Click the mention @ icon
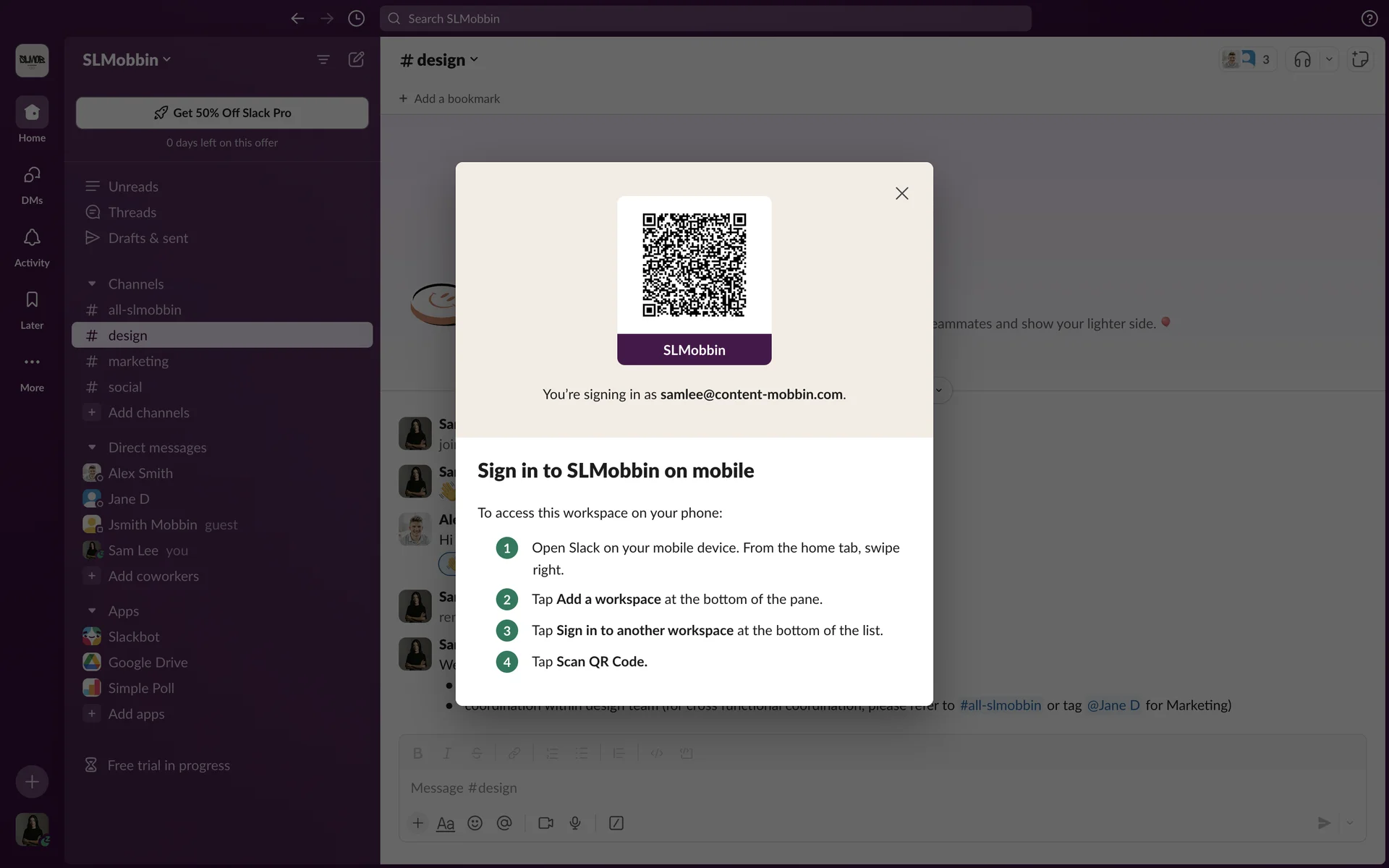Image resolution: width=1389 pixels, height=868 pixels. 504,823
